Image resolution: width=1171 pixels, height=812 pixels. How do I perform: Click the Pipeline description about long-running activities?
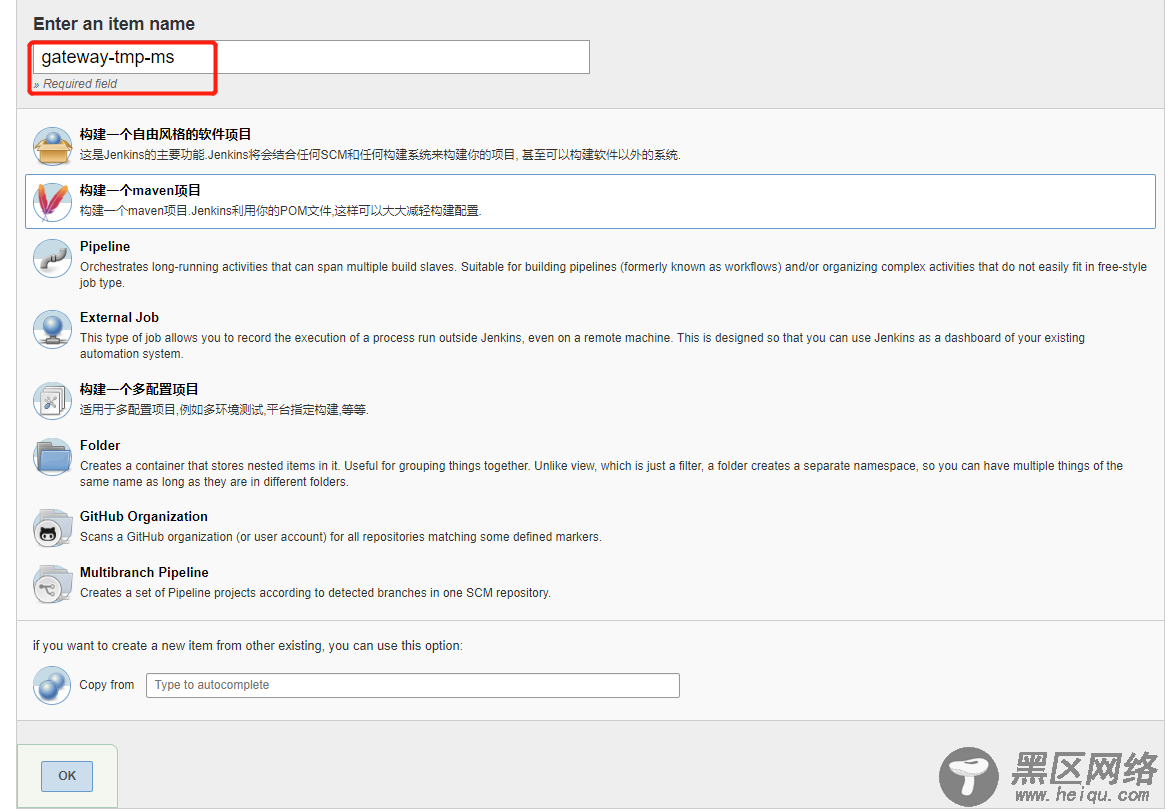coord(613,275)
